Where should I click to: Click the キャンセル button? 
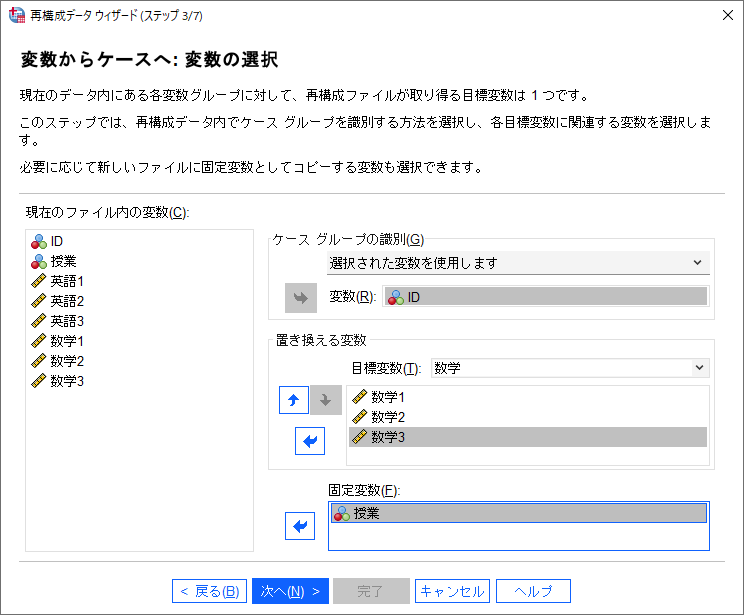tap(452, 591)
